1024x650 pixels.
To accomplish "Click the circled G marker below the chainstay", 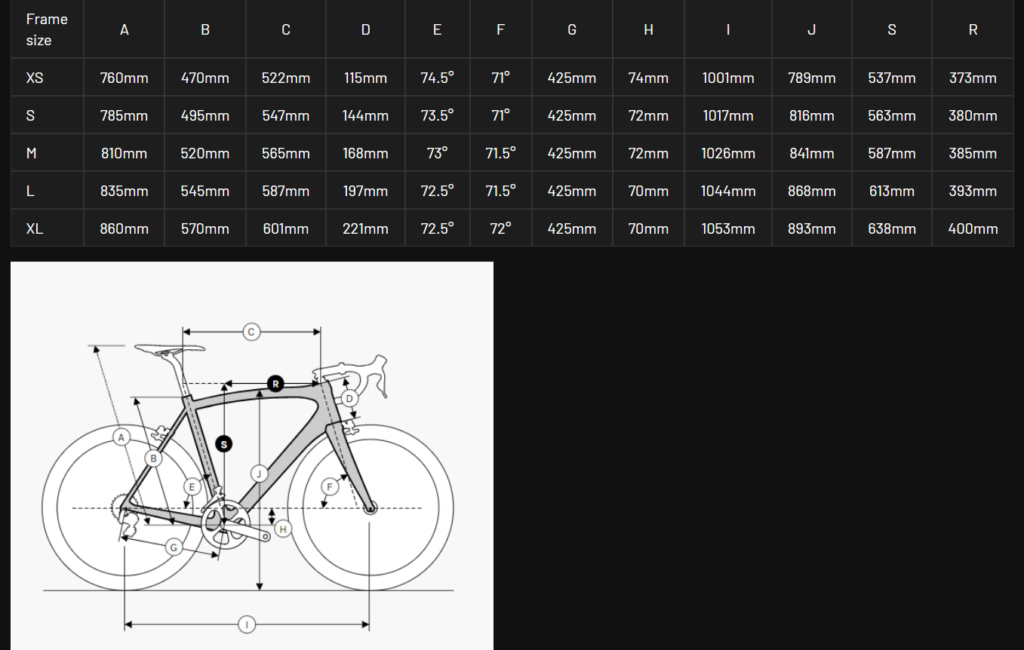I will tap(173, 547).
